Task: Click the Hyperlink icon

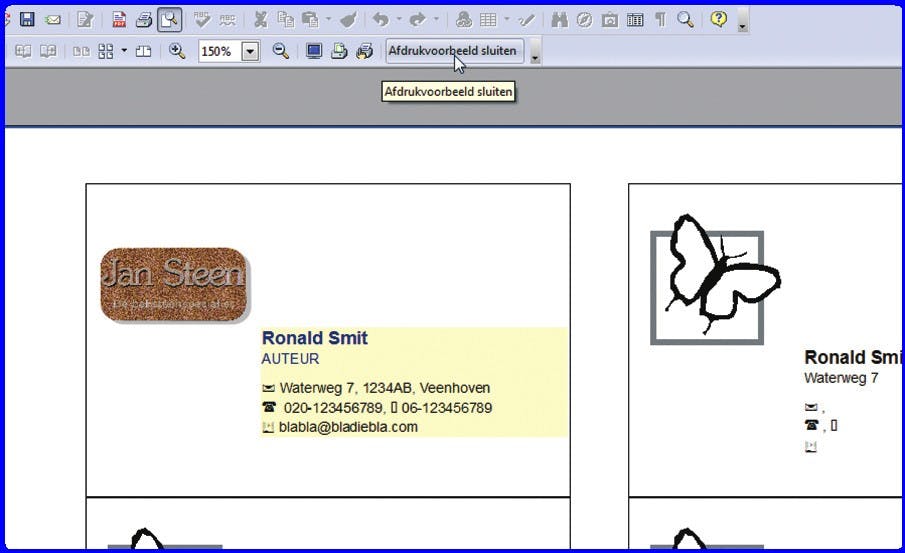Action: click(463, 20)
